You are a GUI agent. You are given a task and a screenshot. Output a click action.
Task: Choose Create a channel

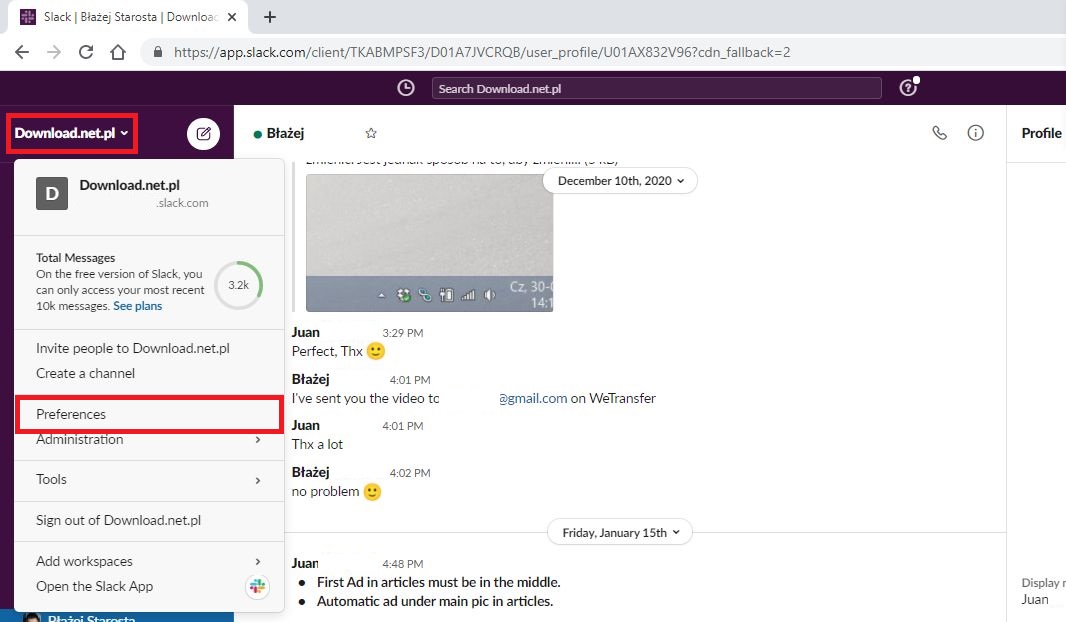tap(85, 373)
